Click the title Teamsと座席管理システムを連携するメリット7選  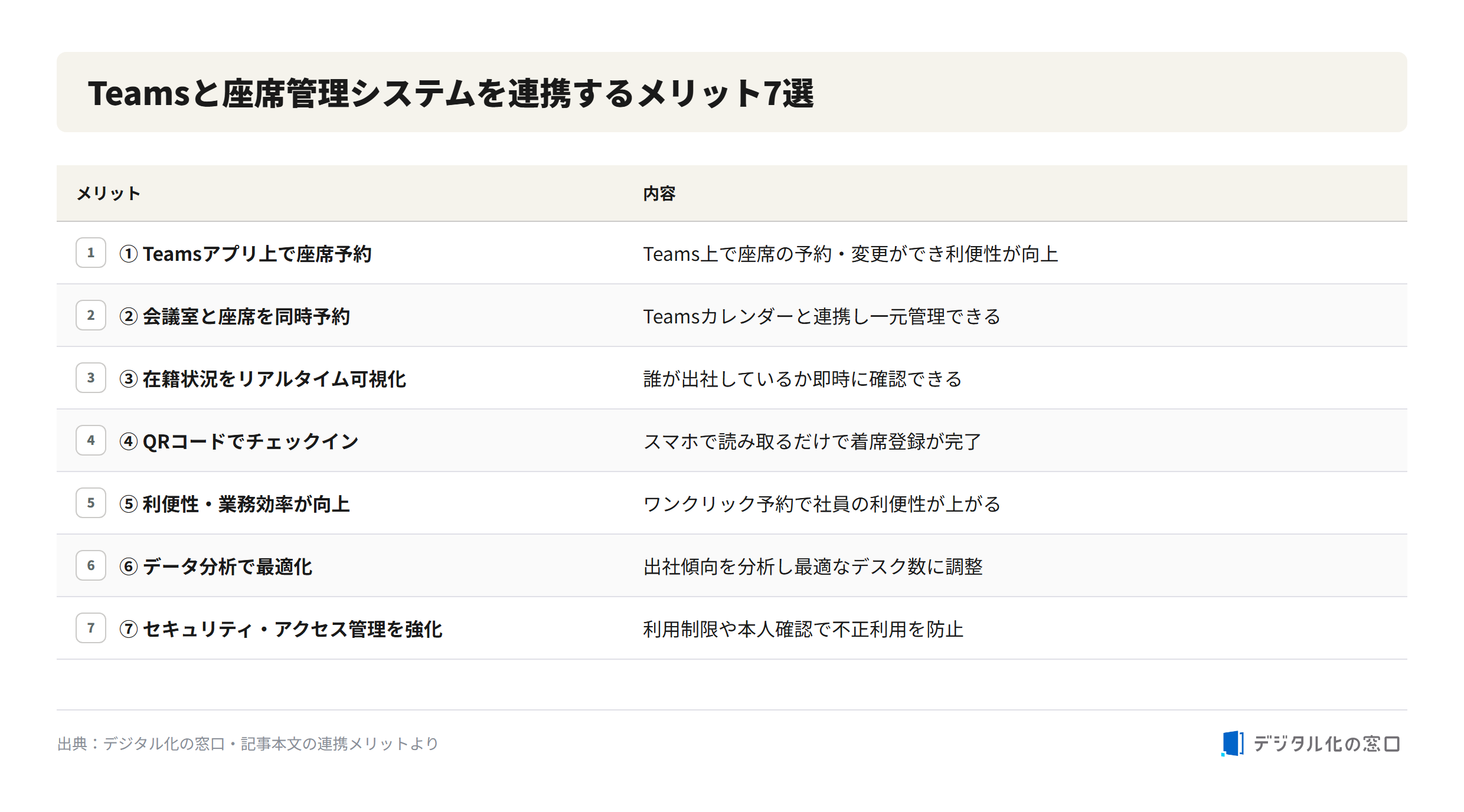[x=451, y=93]
